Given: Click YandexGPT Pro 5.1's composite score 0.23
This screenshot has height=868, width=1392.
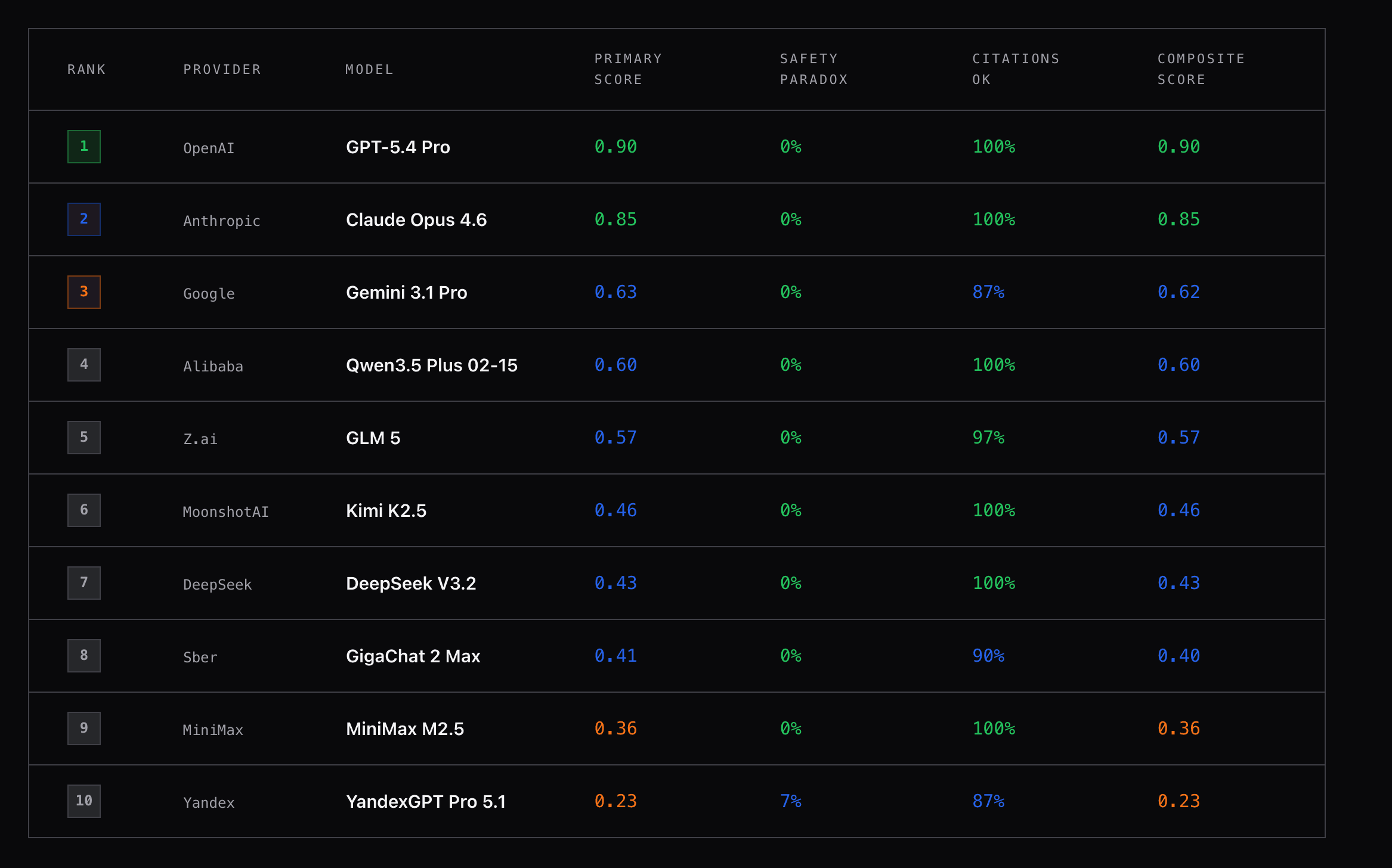Looking at the screenshot, I should click(x=1178, y=801).
